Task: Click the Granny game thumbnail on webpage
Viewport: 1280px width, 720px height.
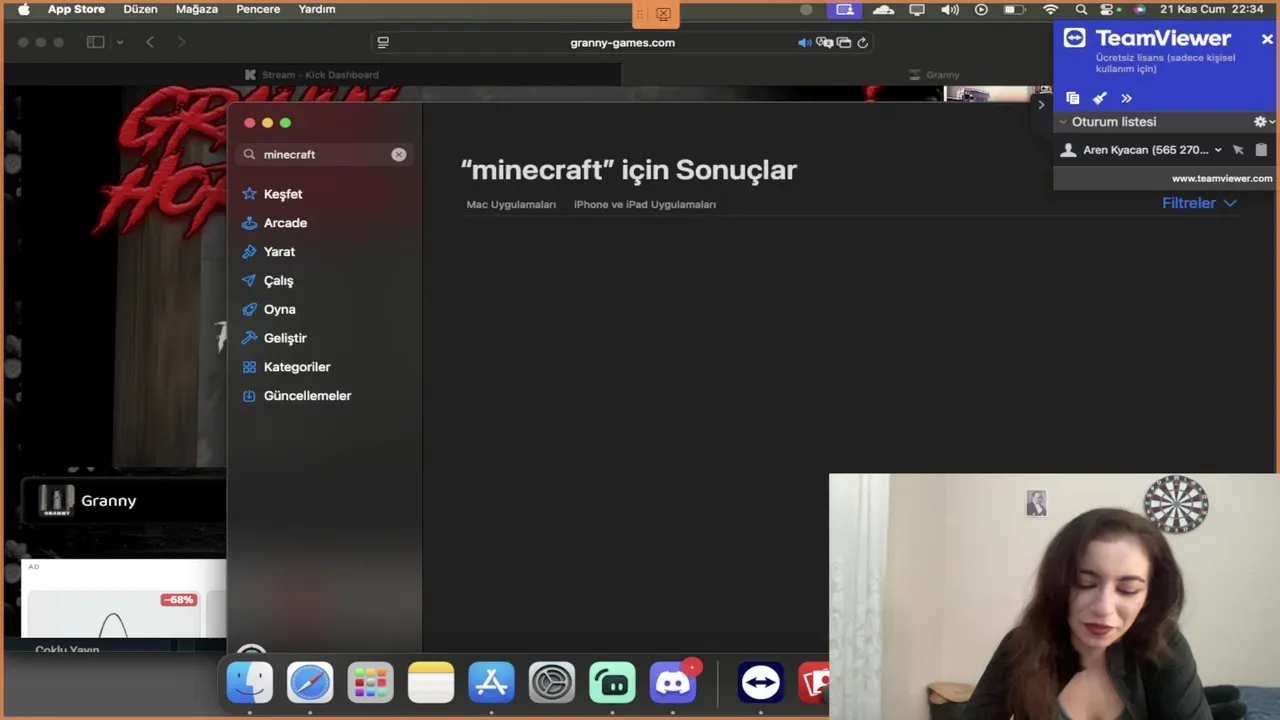Action: point(57,500)
